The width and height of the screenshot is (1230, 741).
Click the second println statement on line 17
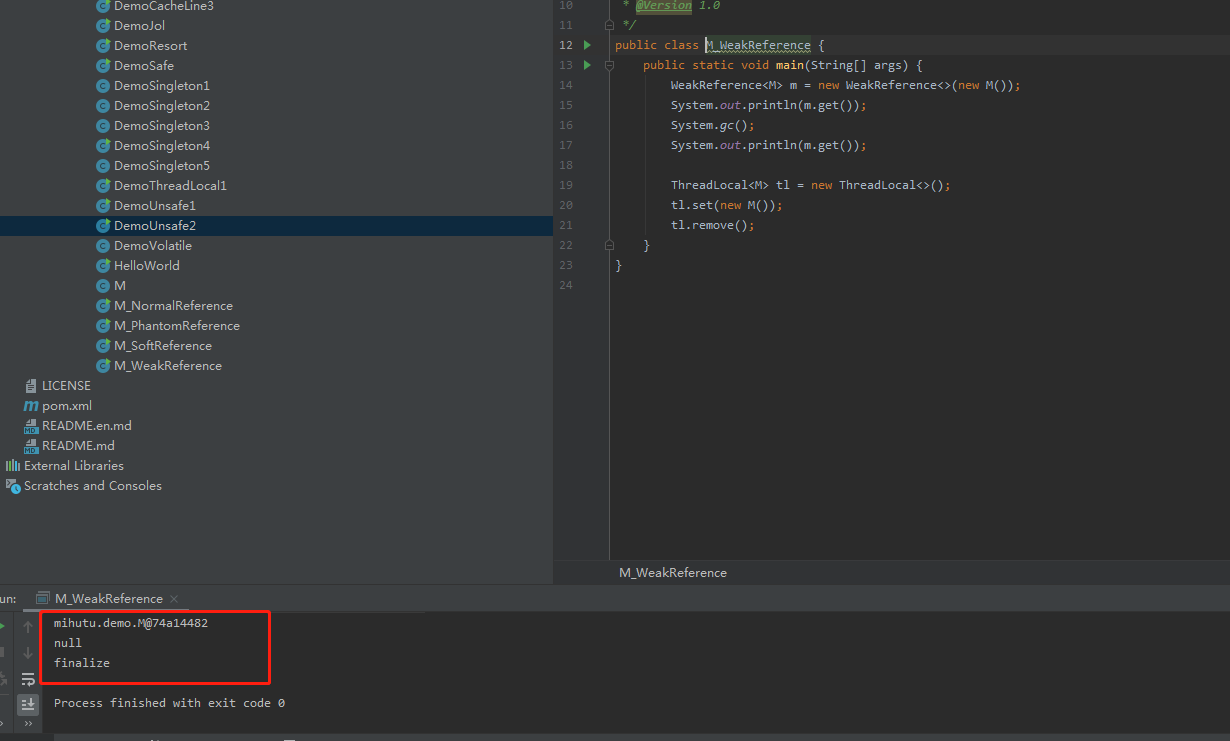pos(769,145)
